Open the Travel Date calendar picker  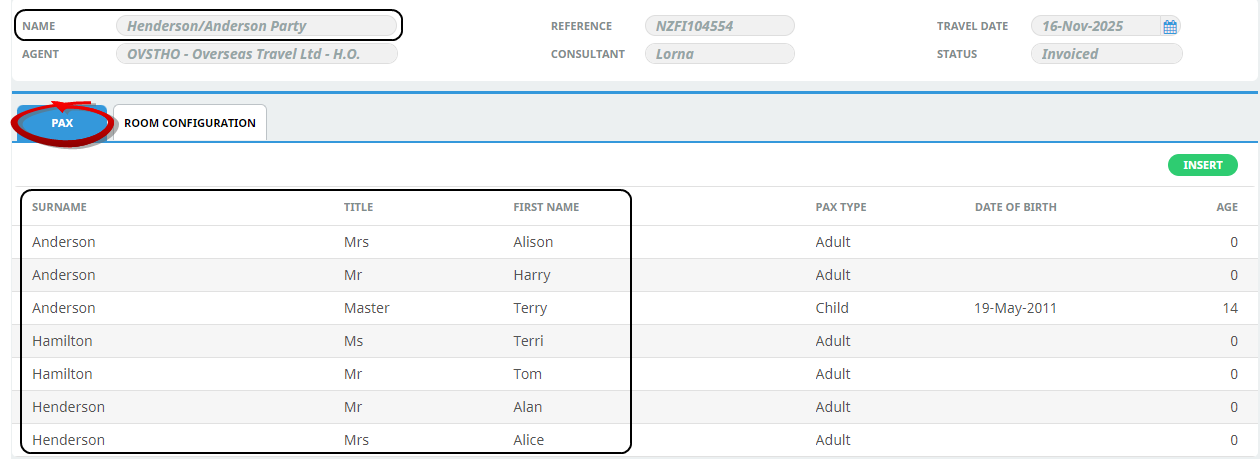tap(1170, 27)
